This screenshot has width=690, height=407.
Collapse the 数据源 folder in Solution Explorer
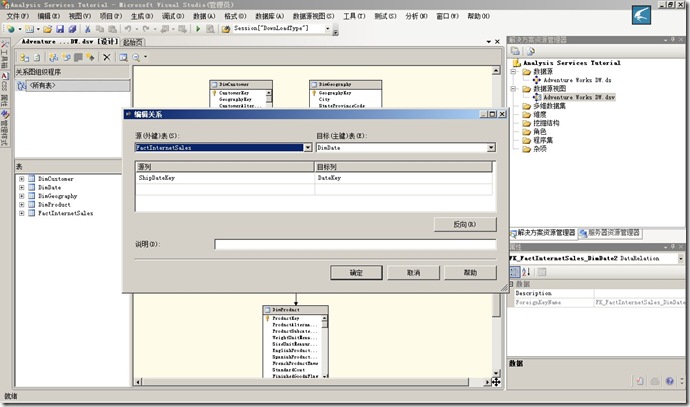[513, 71]
